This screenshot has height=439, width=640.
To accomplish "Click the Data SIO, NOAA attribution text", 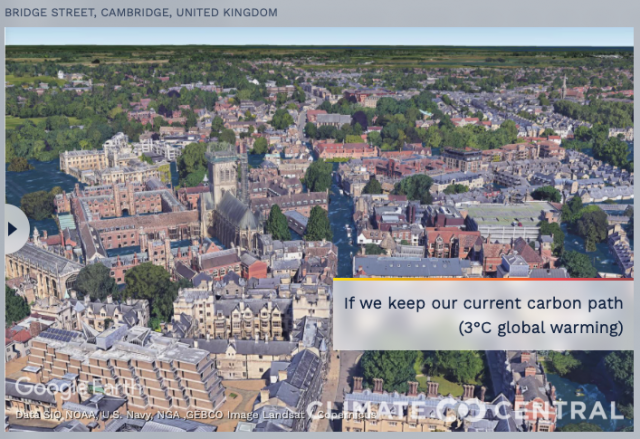I will [x=196, y=415].
